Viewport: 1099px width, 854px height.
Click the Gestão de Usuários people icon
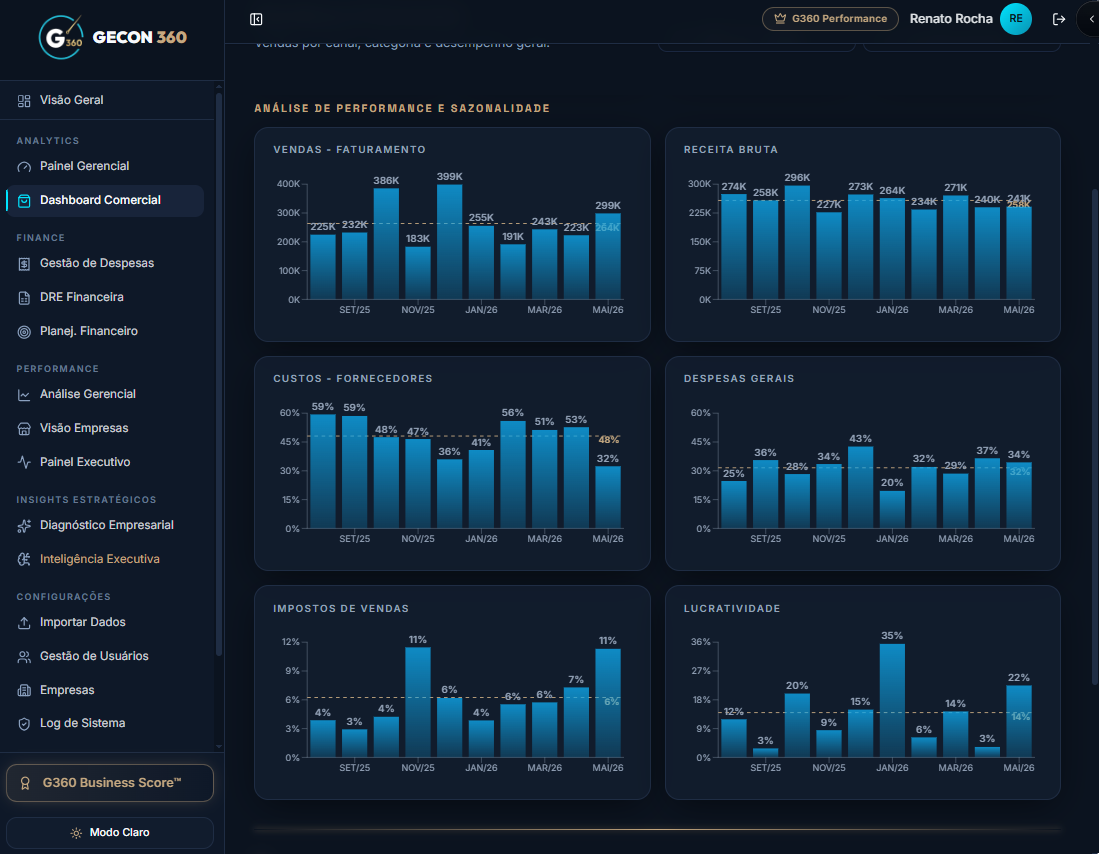click(24, 657)
